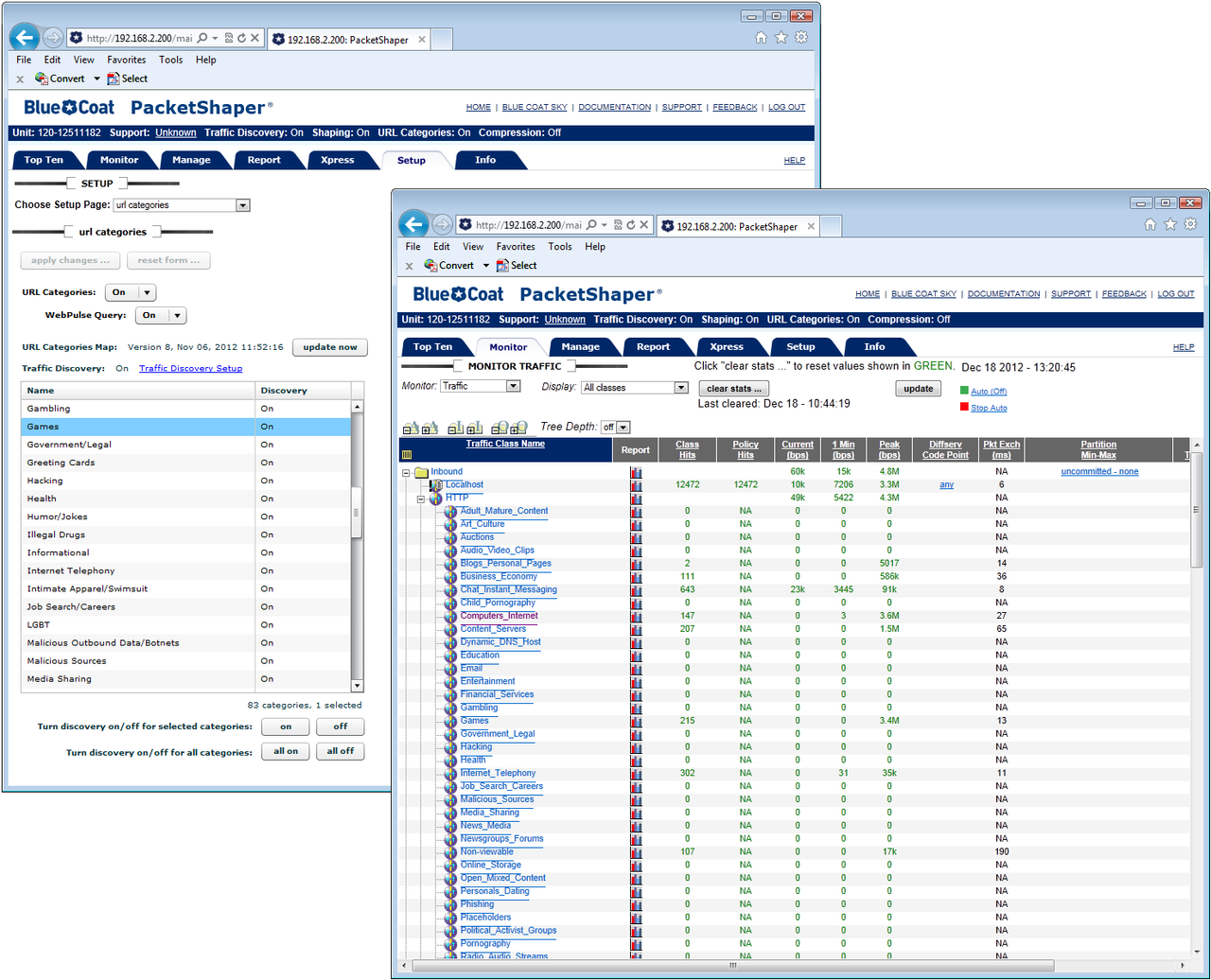Viewport: 1211px width, 980px height.
Task: Switch to the Info tab in the front Monitor window
Action: 875,347
